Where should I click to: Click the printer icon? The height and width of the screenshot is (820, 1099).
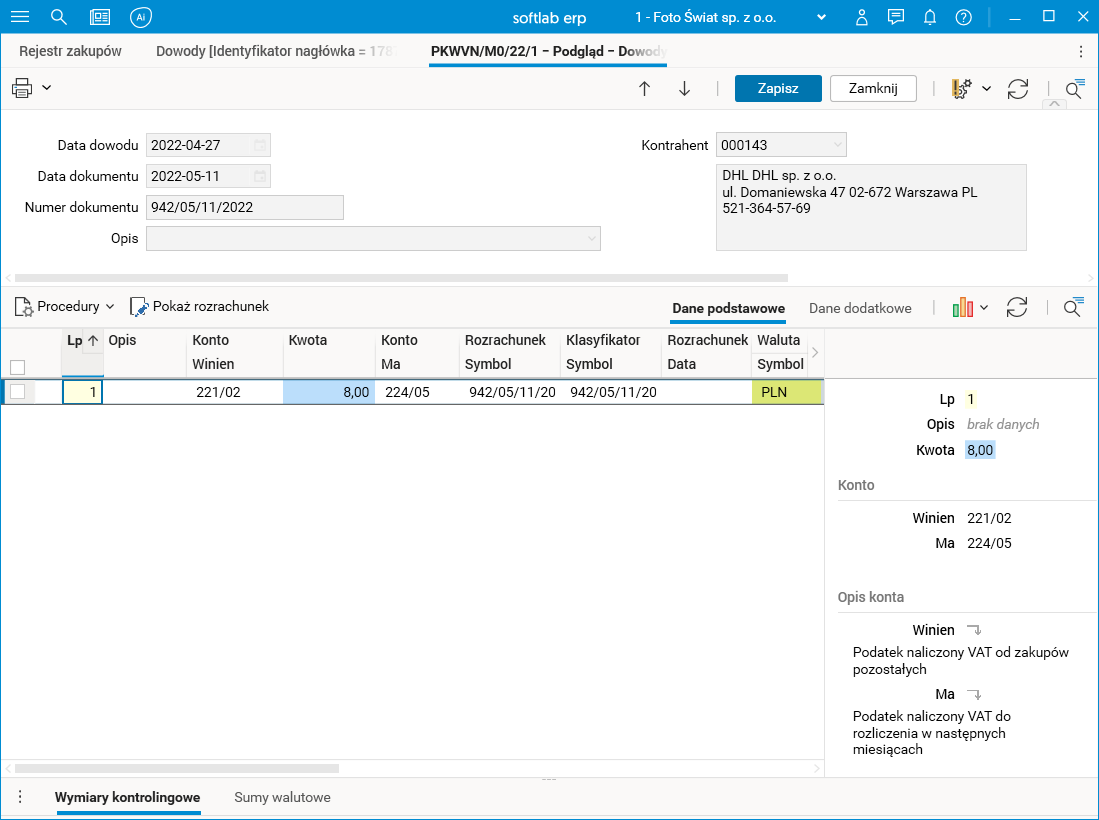(22, 88)
